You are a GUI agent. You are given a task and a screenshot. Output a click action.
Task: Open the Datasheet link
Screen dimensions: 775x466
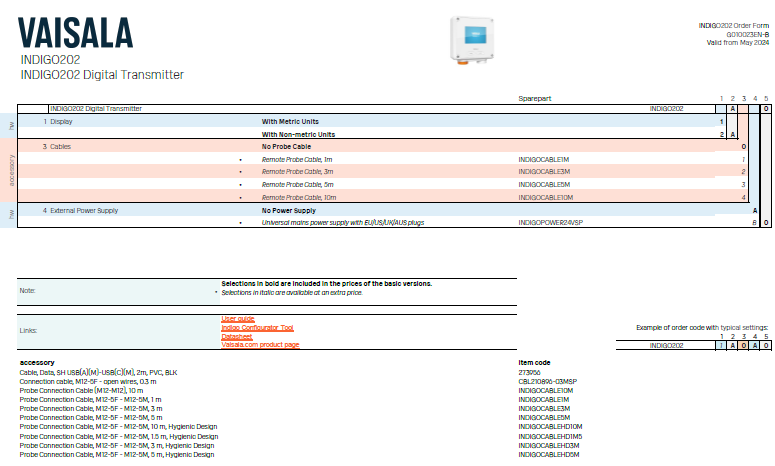[x=237, y=337]
